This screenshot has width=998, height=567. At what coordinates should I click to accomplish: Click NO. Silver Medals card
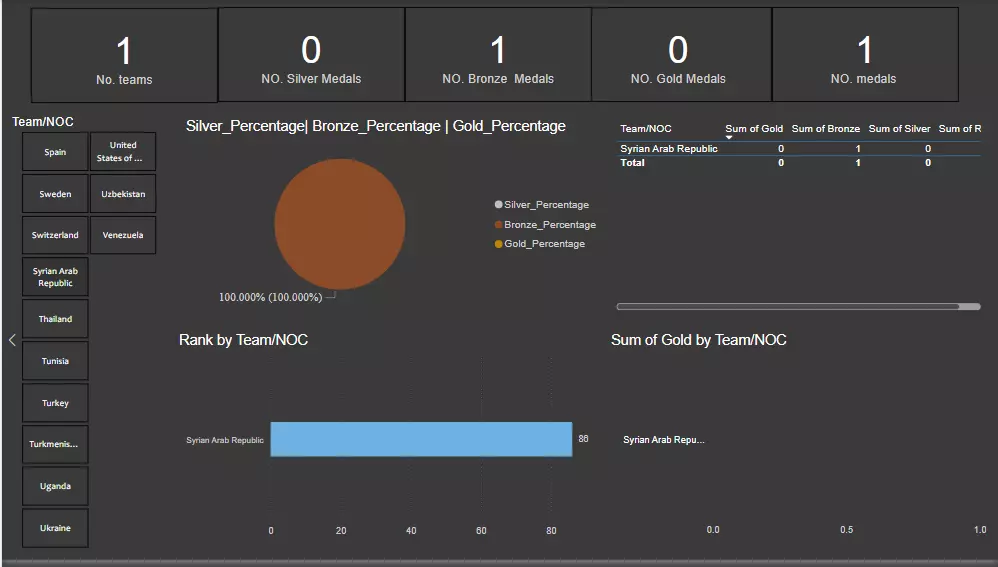point(311,55)
